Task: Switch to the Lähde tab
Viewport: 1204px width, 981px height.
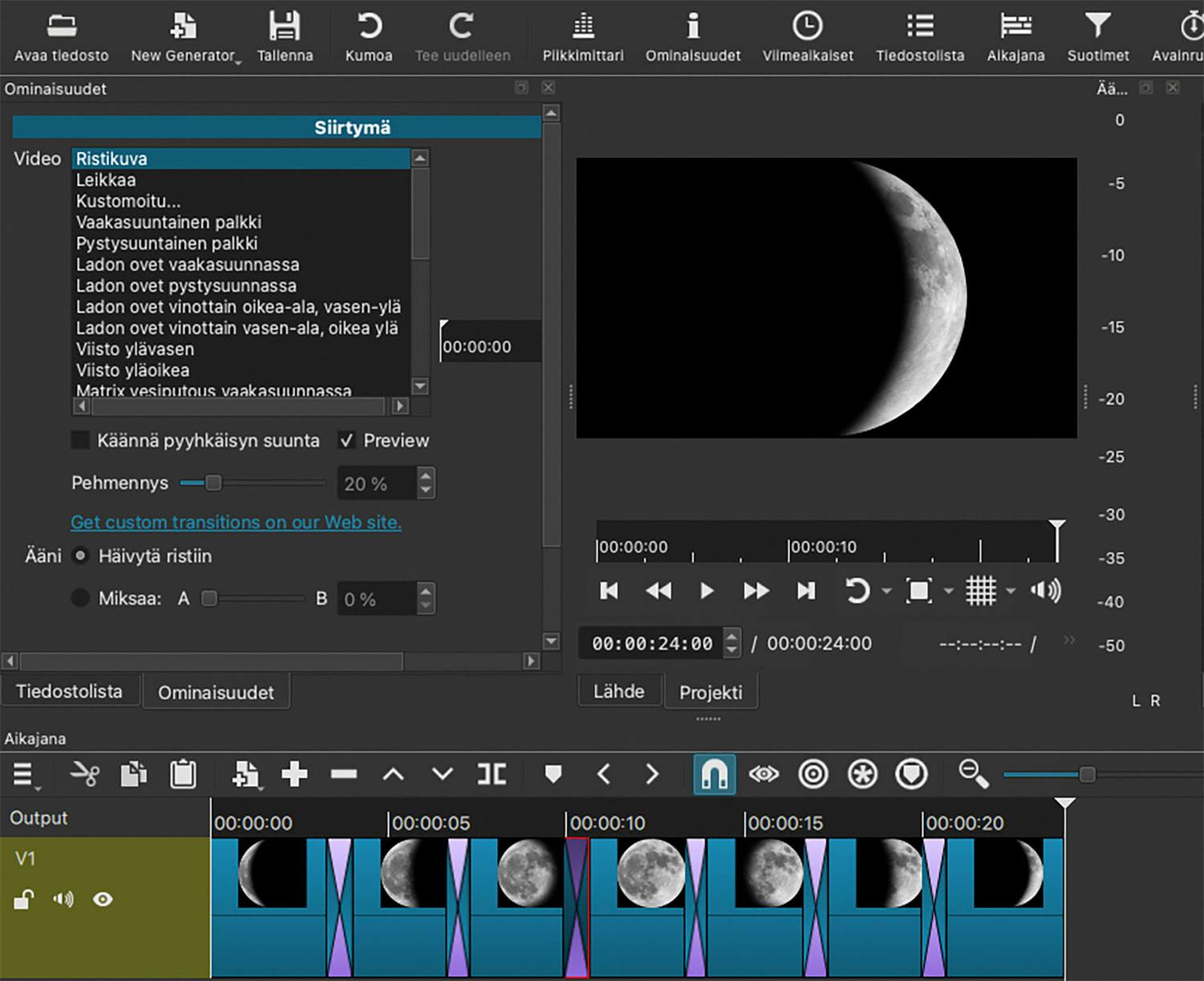Action: [x=619, y=692]
